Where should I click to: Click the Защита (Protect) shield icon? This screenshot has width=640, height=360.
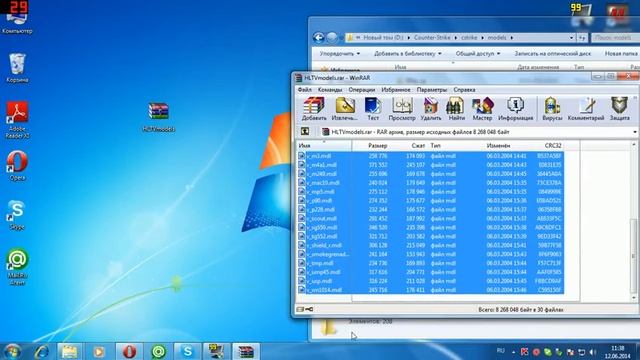[619, 109]
